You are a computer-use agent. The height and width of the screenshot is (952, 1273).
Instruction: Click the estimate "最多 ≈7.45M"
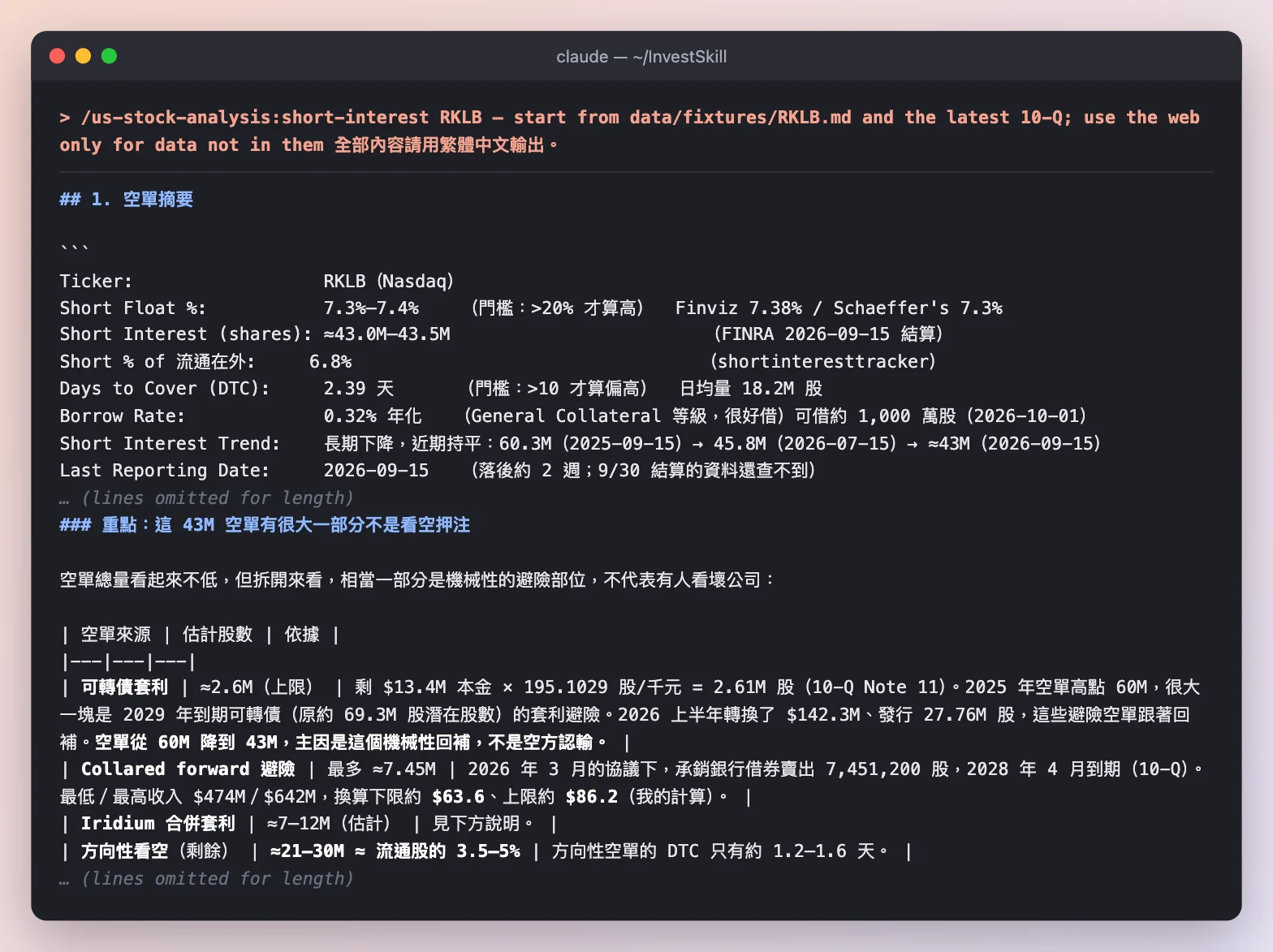pos(382,769)
